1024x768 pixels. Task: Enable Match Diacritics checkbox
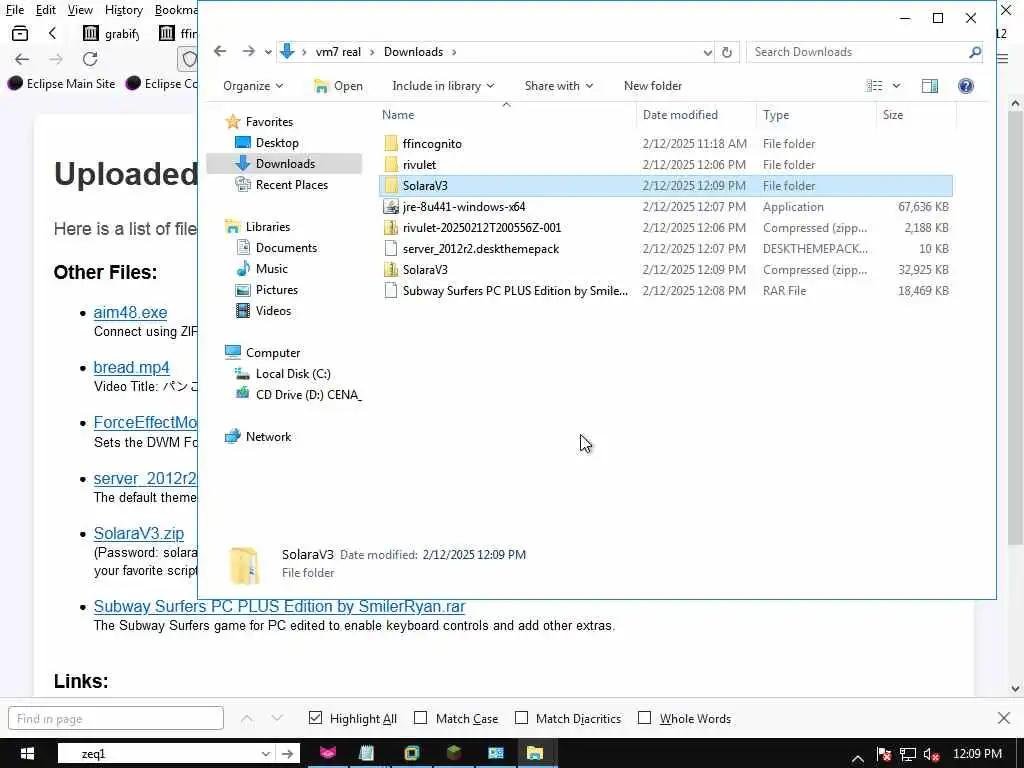click(521, 718)
